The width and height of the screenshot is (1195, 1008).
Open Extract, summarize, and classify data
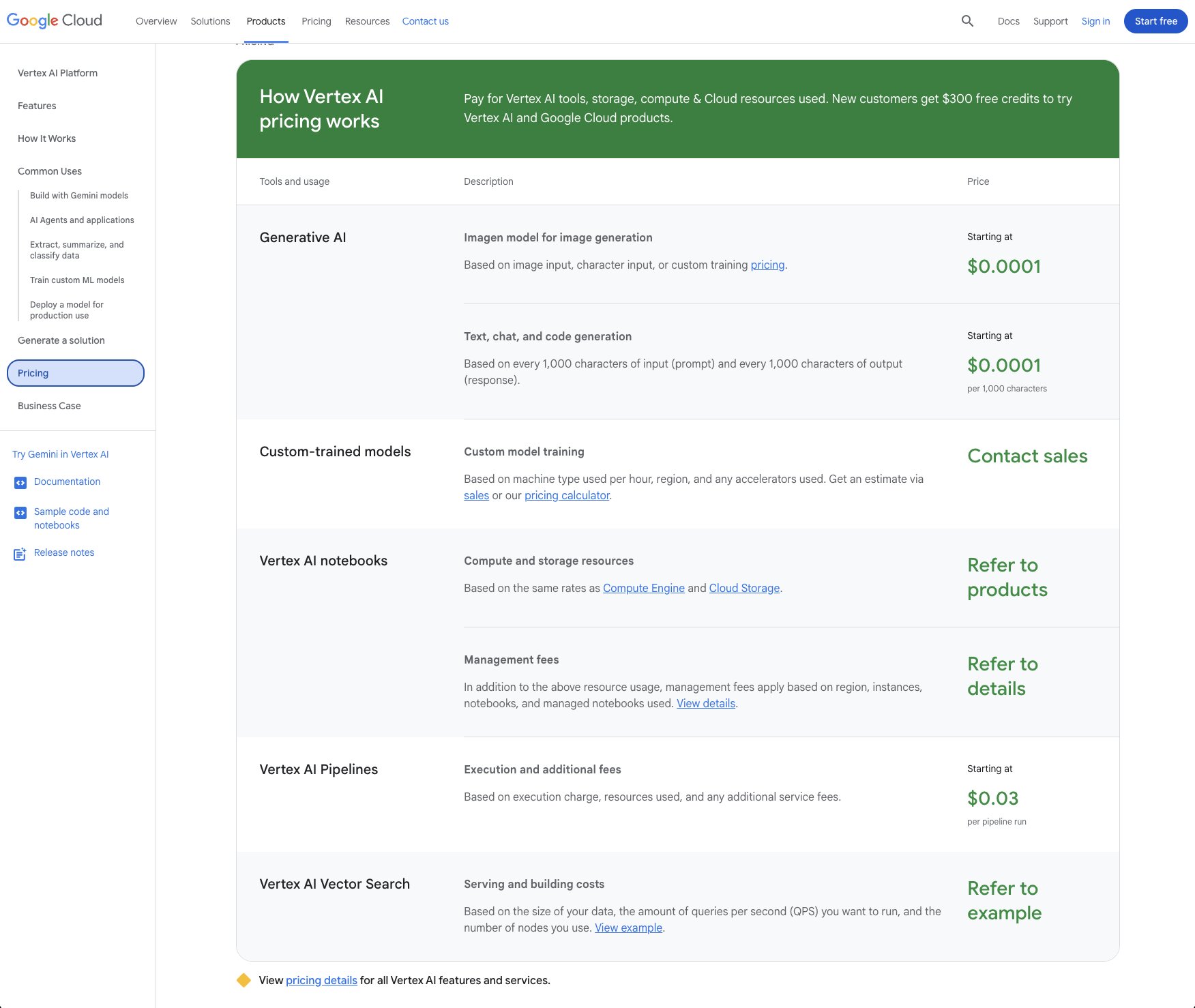coord(77,250)
